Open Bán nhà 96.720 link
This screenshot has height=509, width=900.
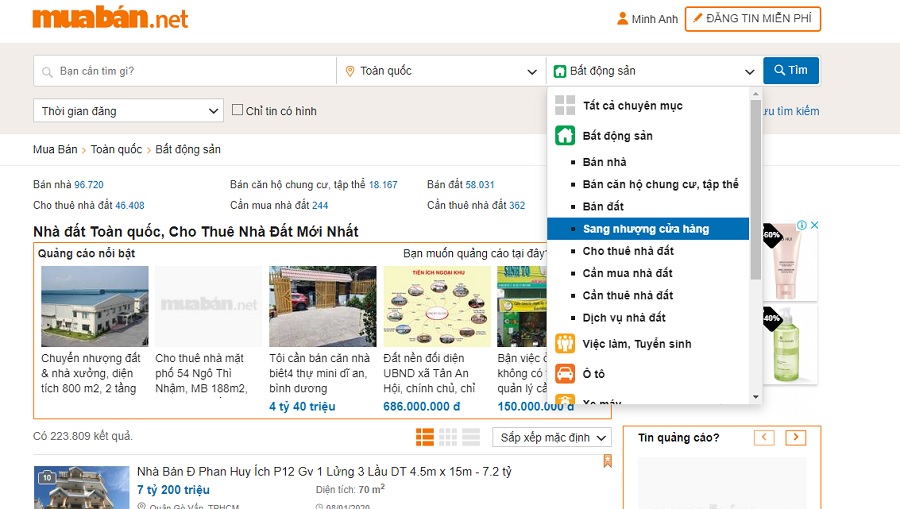pyautogui.click(x=68, y=185)
